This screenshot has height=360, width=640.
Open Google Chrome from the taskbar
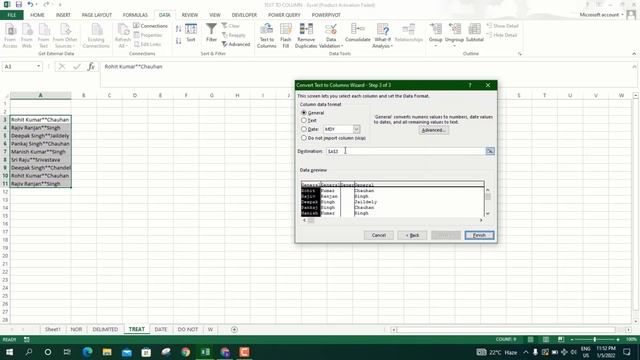[186, 352]
